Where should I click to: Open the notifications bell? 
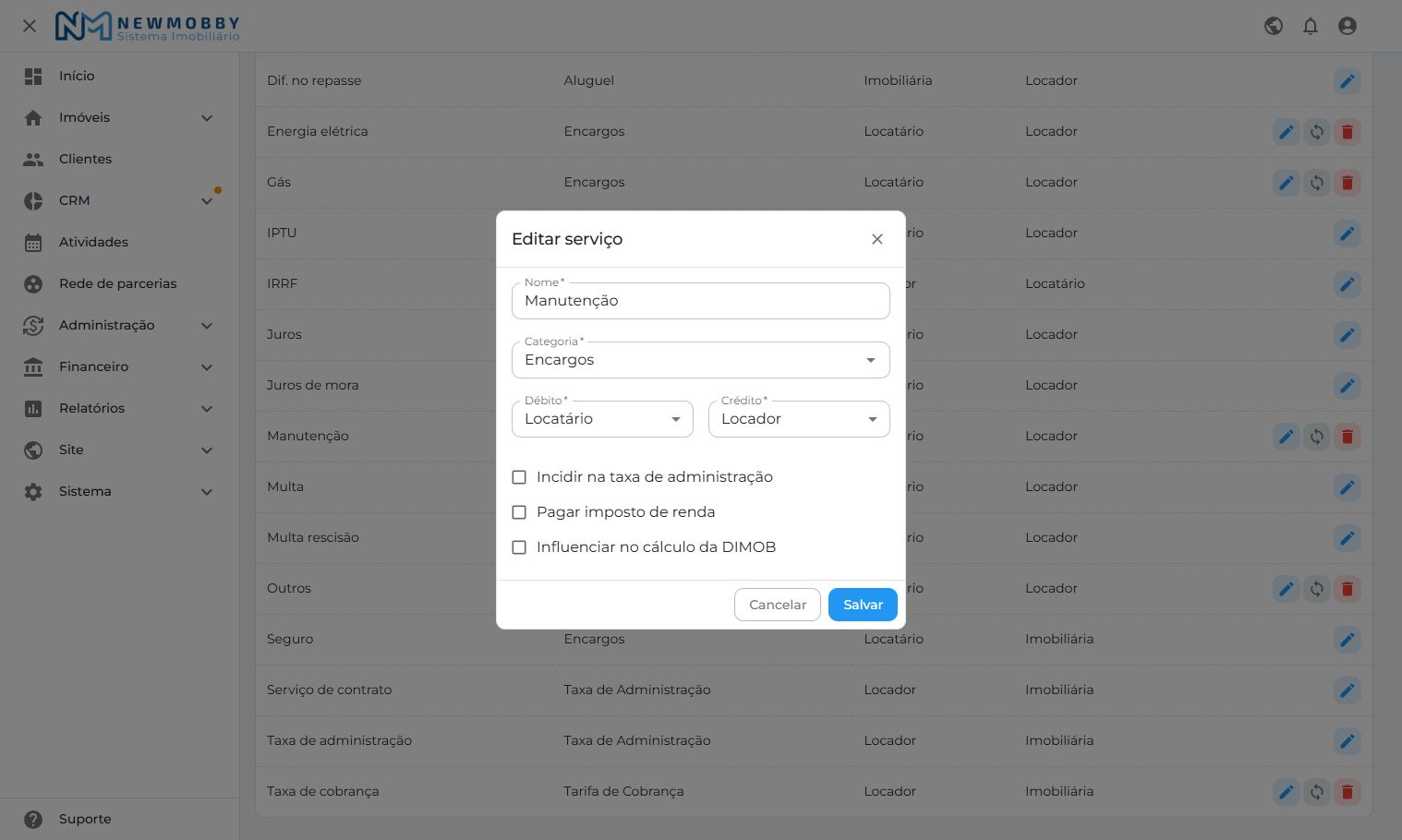1311,26
